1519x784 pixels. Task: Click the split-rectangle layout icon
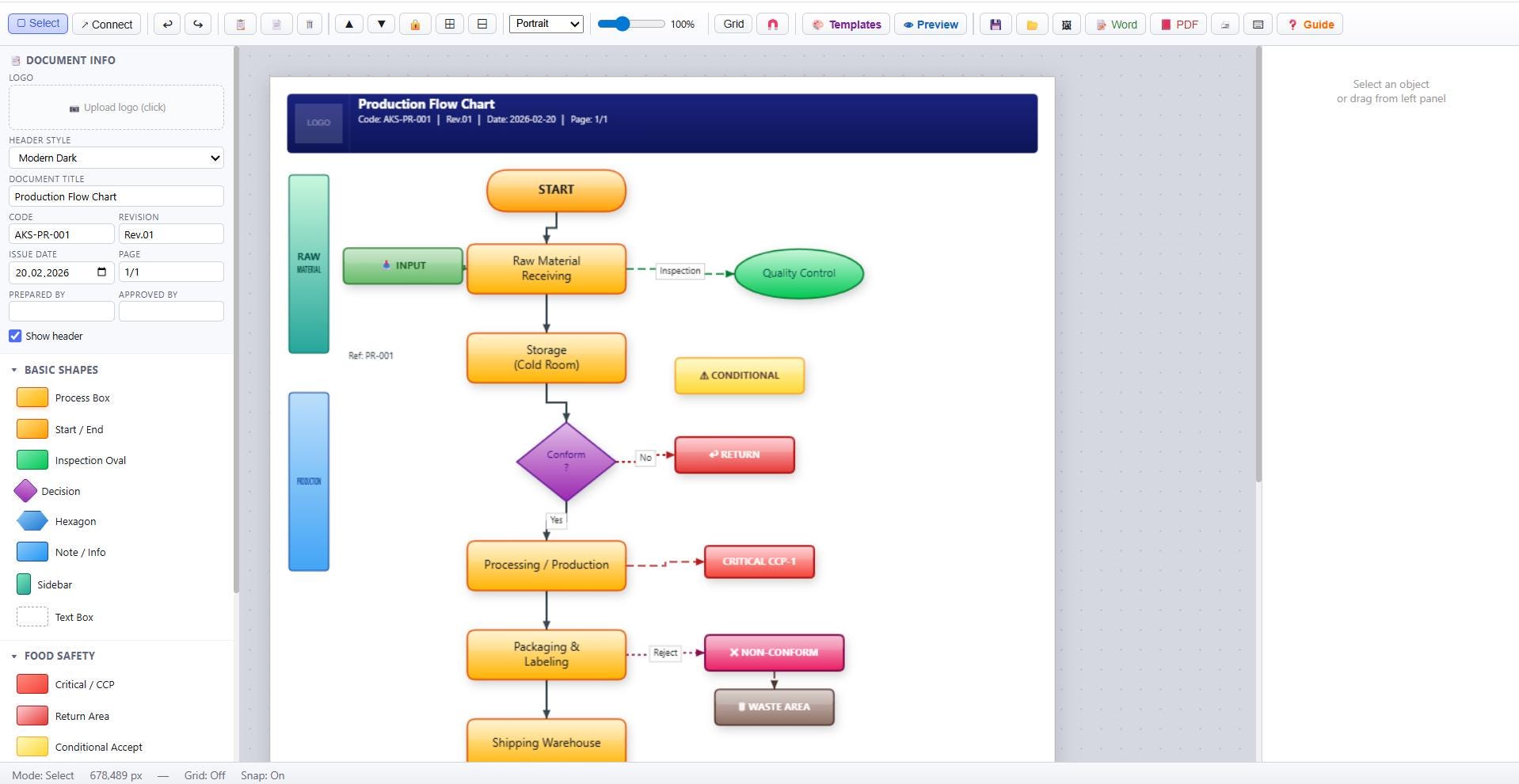pos(482,24)
